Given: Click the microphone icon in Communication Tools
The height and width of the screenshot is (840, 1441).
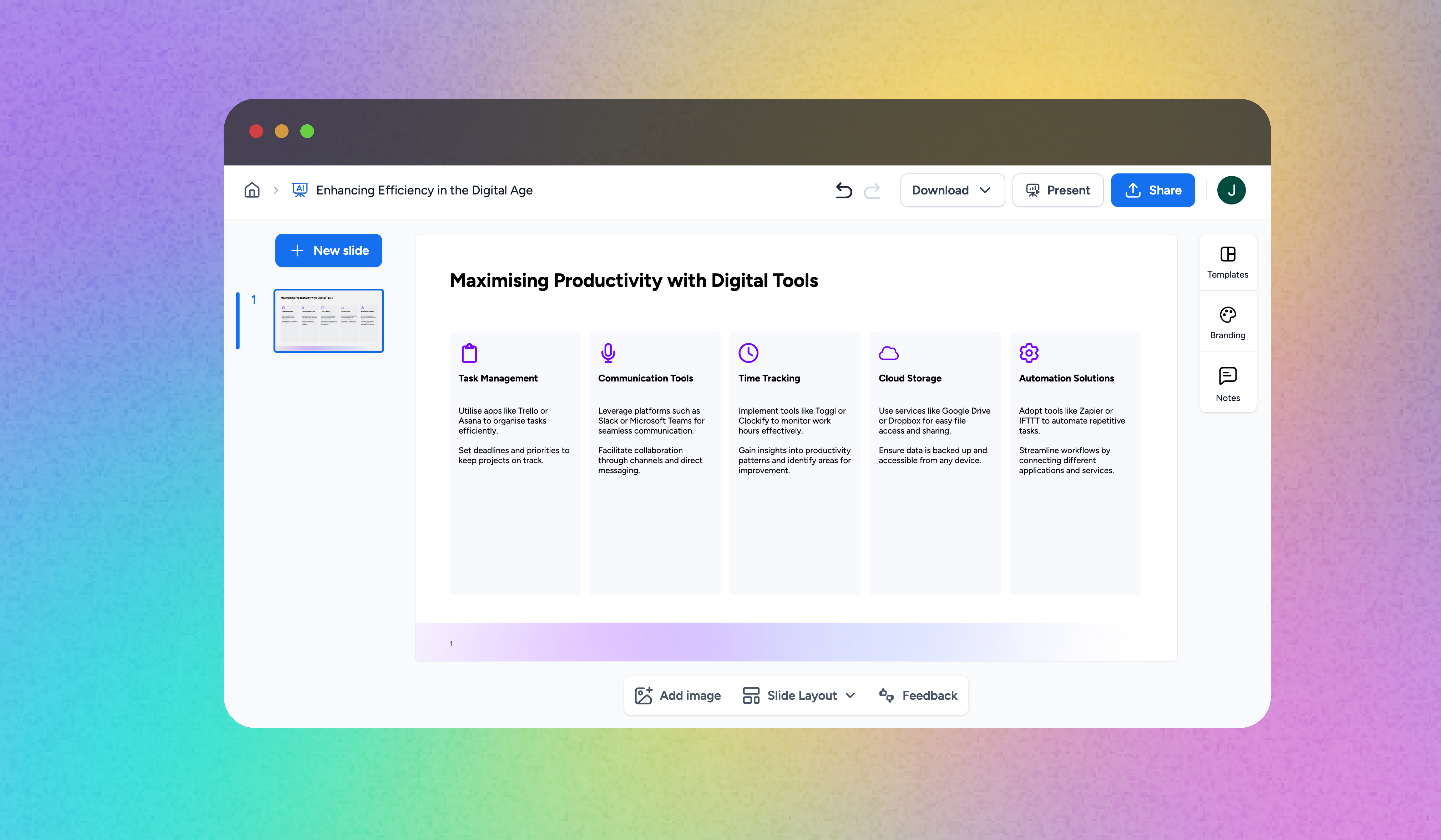Looking at the screenshot, I should pos(608,353).
